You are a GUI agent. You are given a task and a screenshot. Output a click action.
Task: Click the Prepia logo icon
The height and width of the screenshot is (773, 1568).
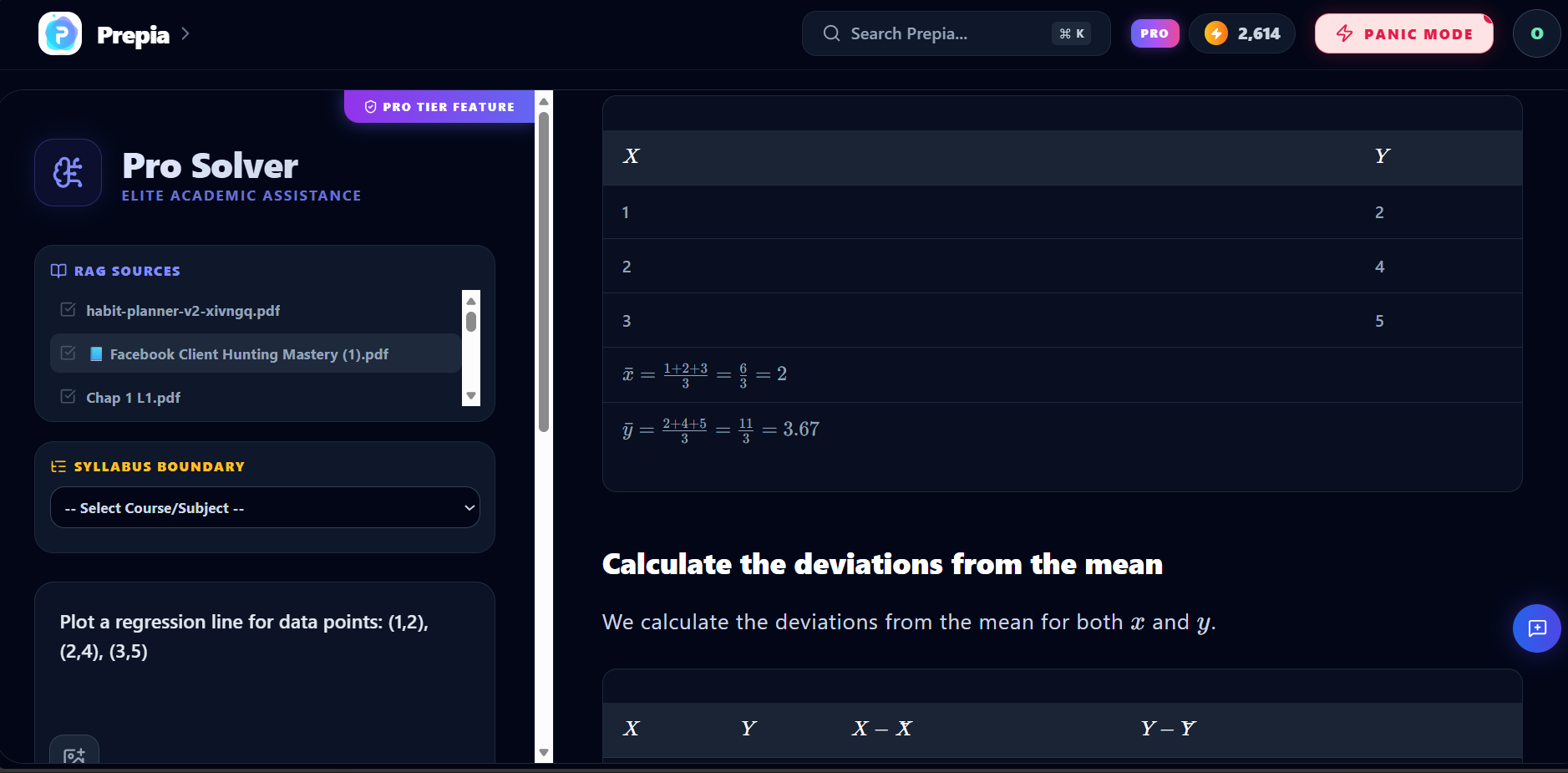pos(60,33)
